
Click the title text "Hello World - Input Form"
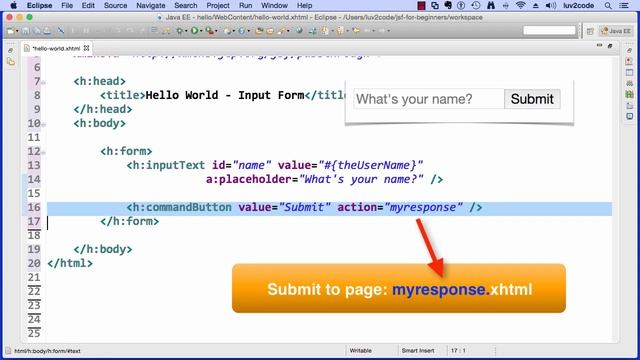point(225,96)
